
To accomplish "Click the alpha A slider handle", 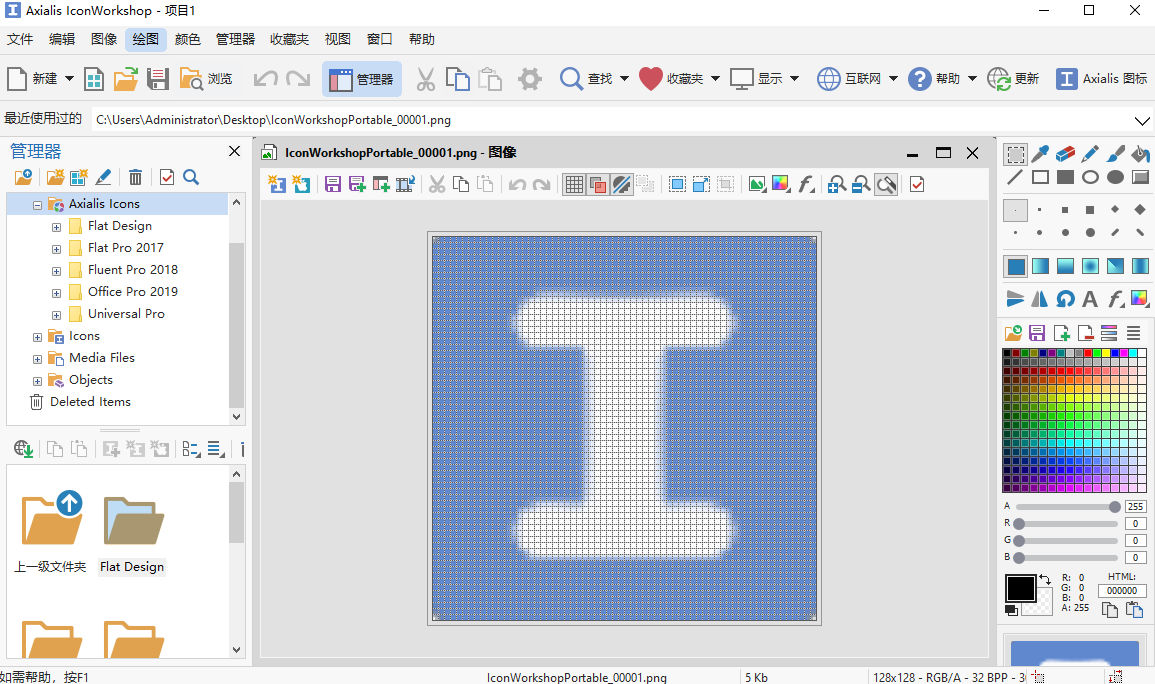I will 1114,507.
